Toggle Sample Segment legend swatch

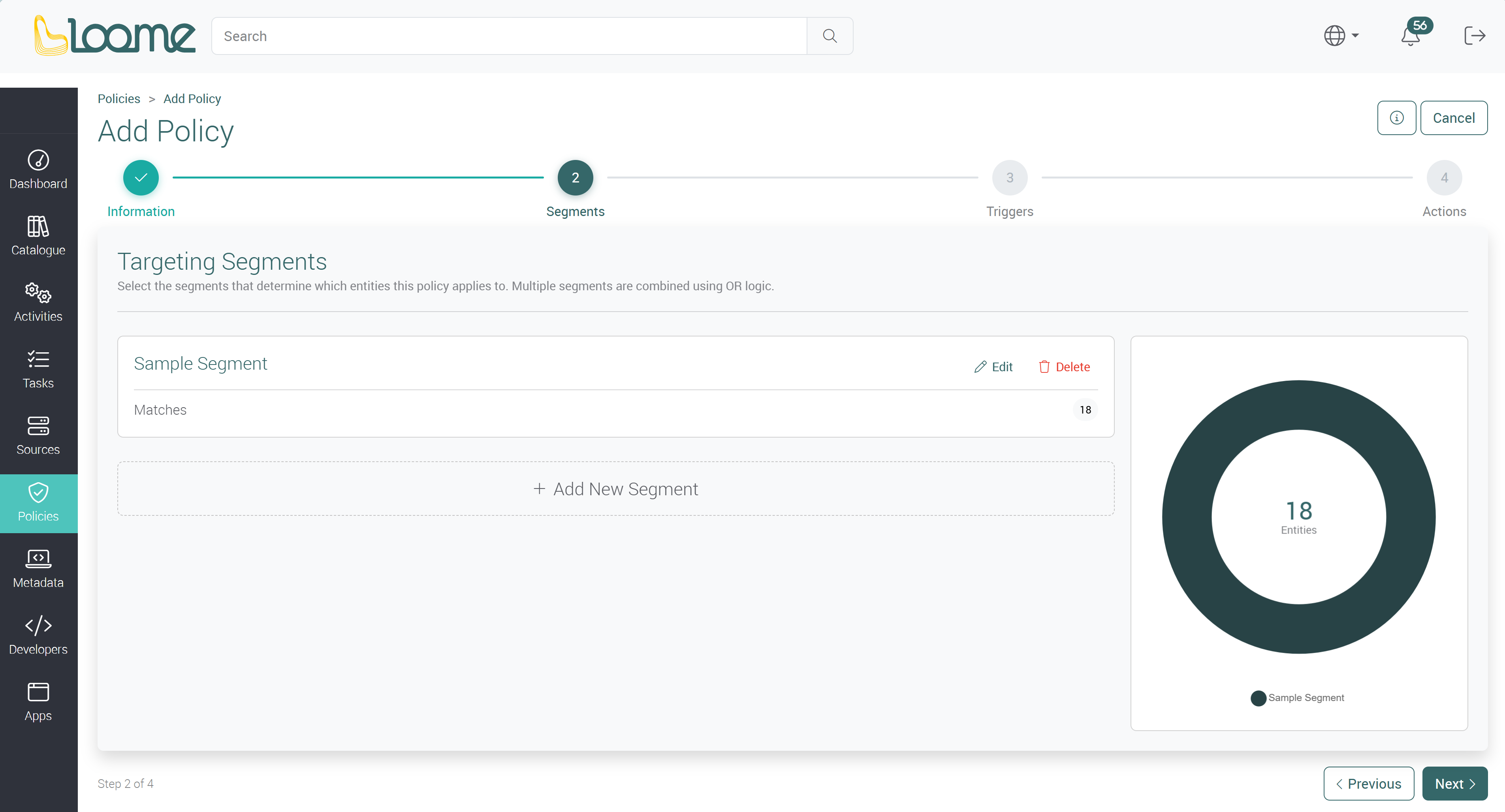coord(1258,698)
